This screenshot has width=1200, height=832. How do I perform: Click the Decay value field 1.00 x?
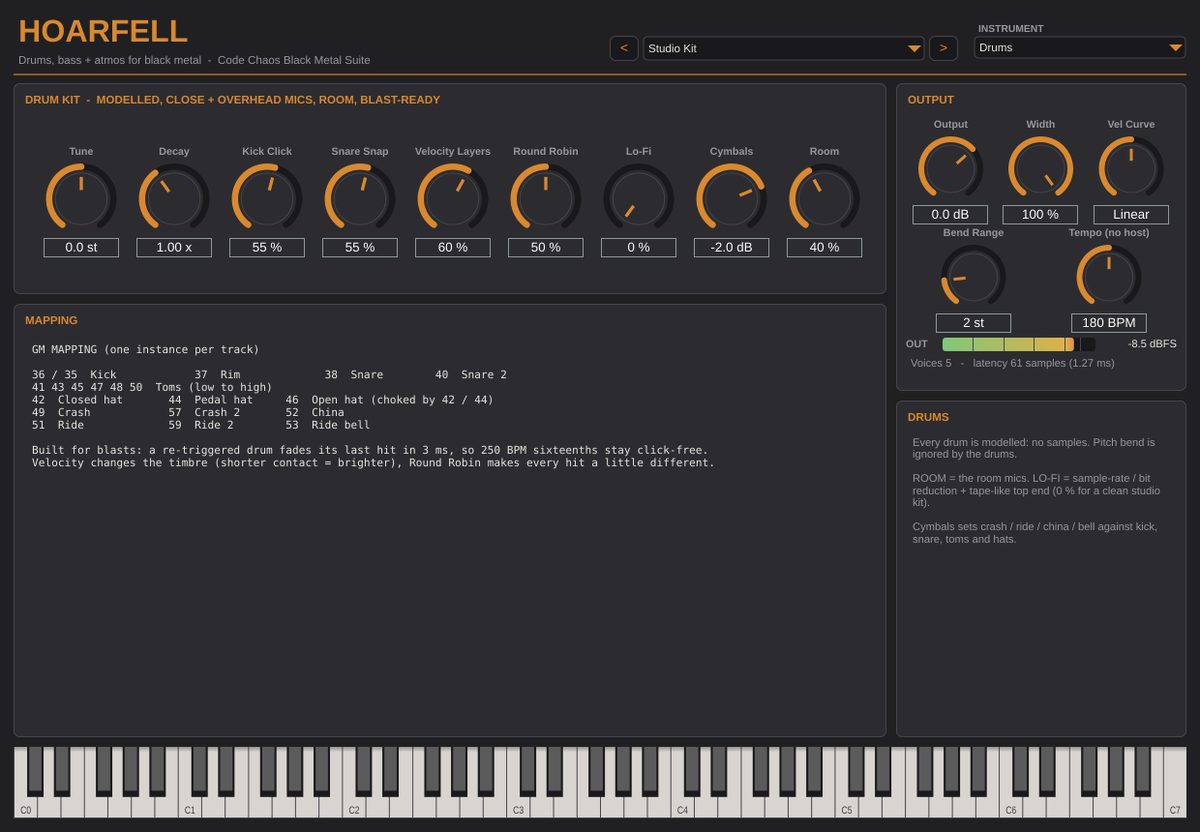(174, 247)
